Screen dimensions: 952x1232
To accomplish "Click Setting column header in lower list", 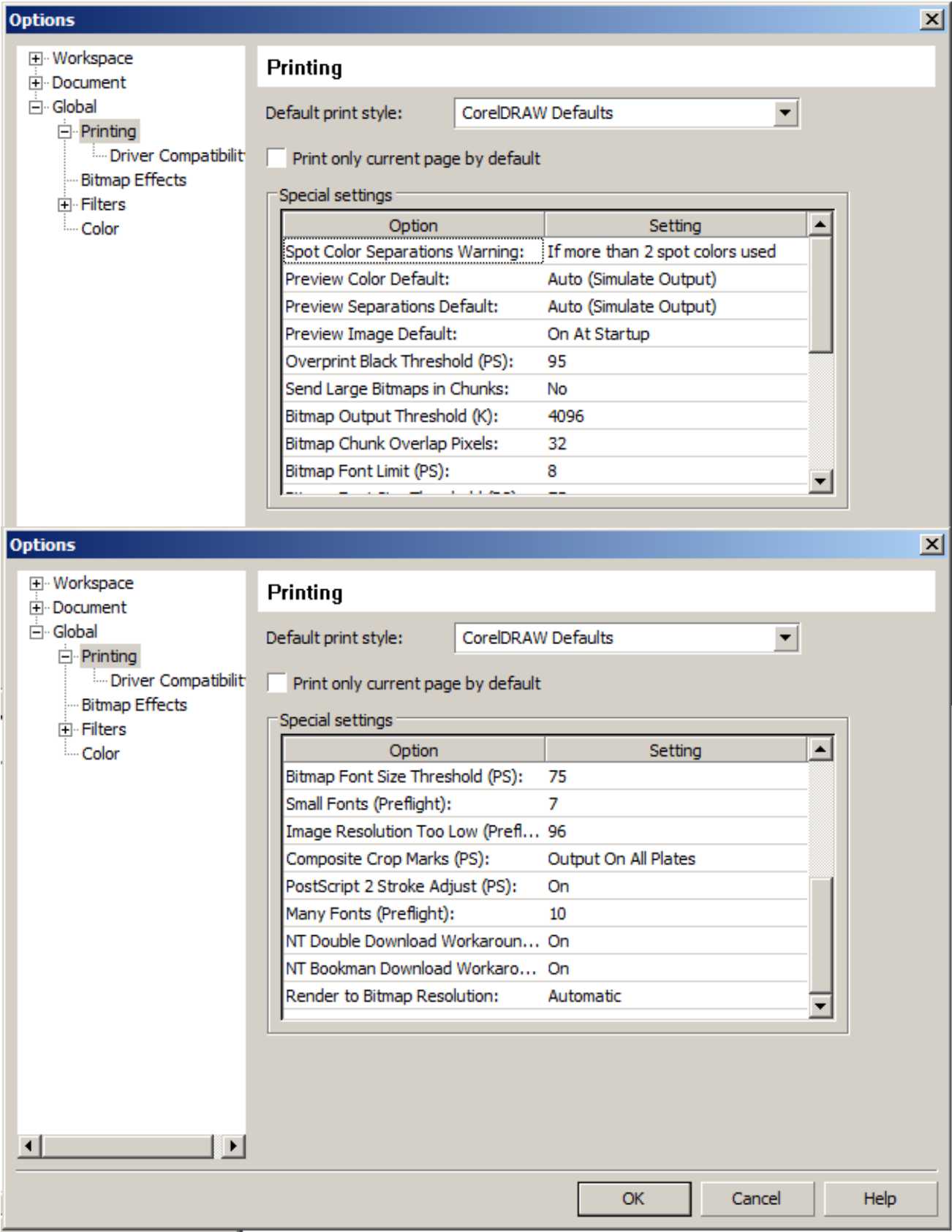I will 676,750.
